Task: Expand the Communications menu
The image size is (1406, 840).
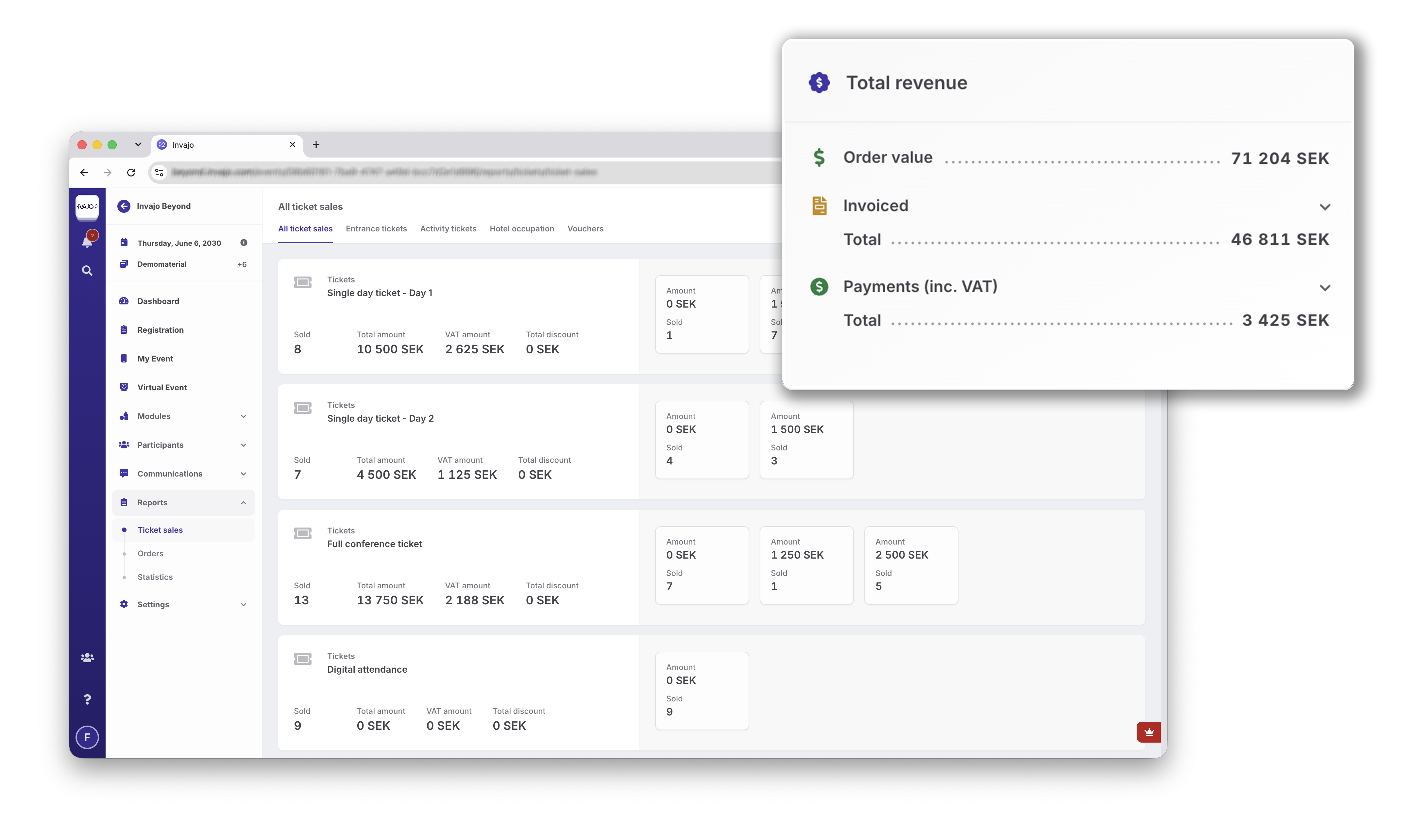Action: 183,474
